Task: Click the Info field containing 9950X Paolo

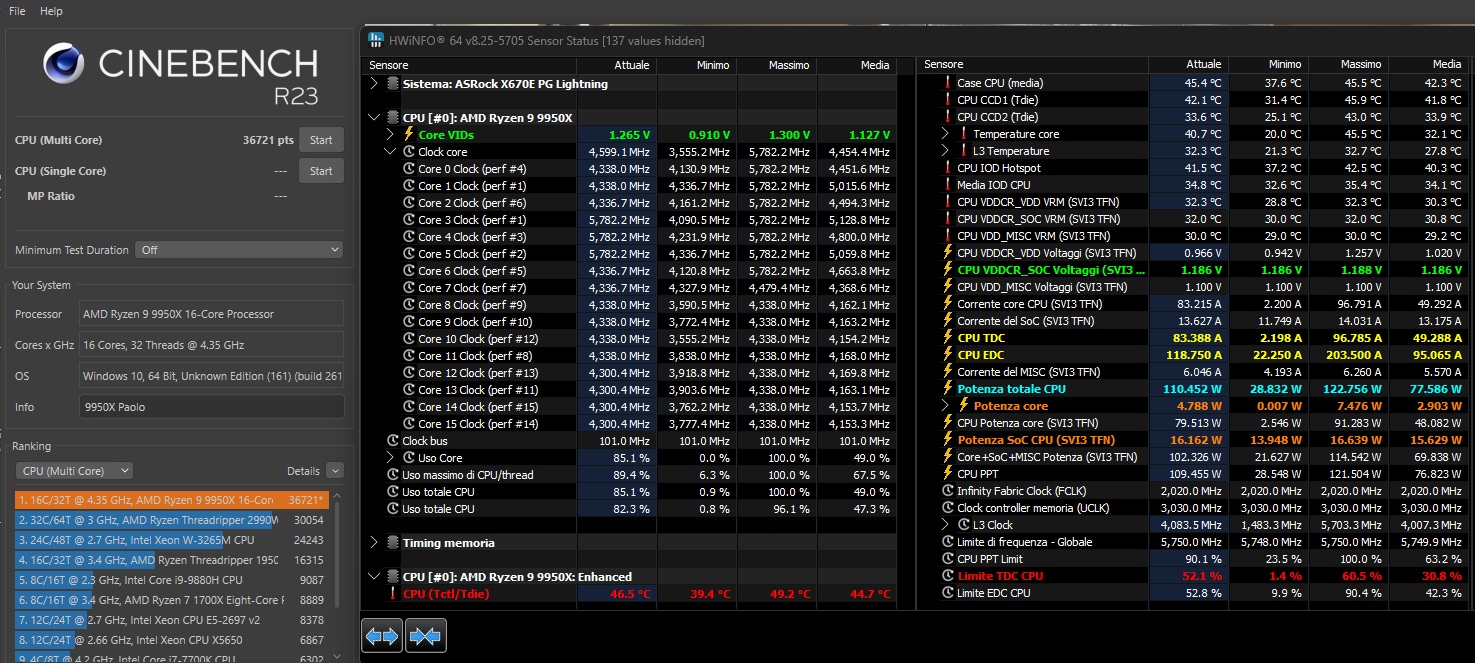Action: [x=211, y=407]
